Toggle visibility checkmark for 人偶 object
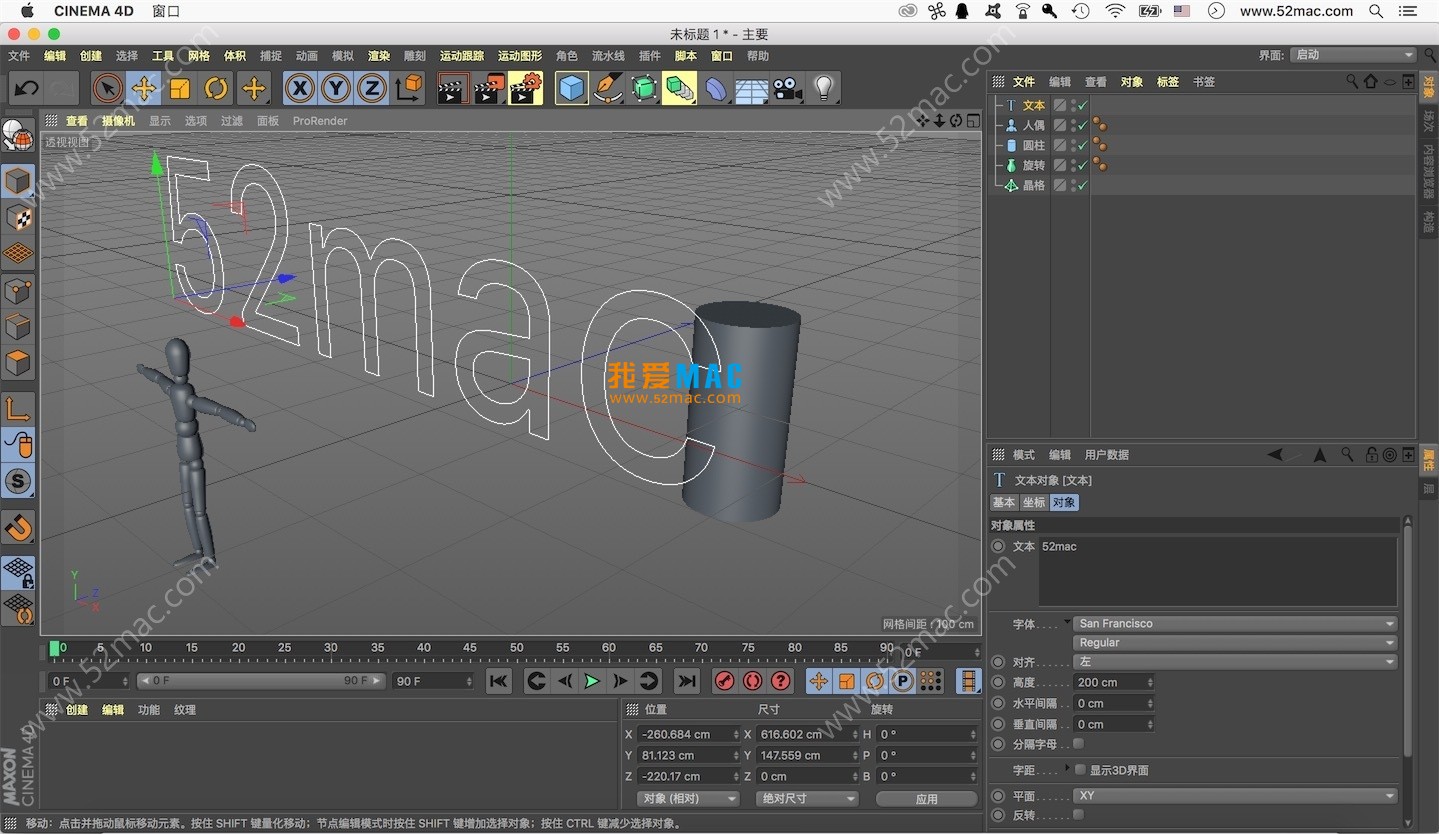Screen dimensions: 1439x834 [x=1083, y=125]
